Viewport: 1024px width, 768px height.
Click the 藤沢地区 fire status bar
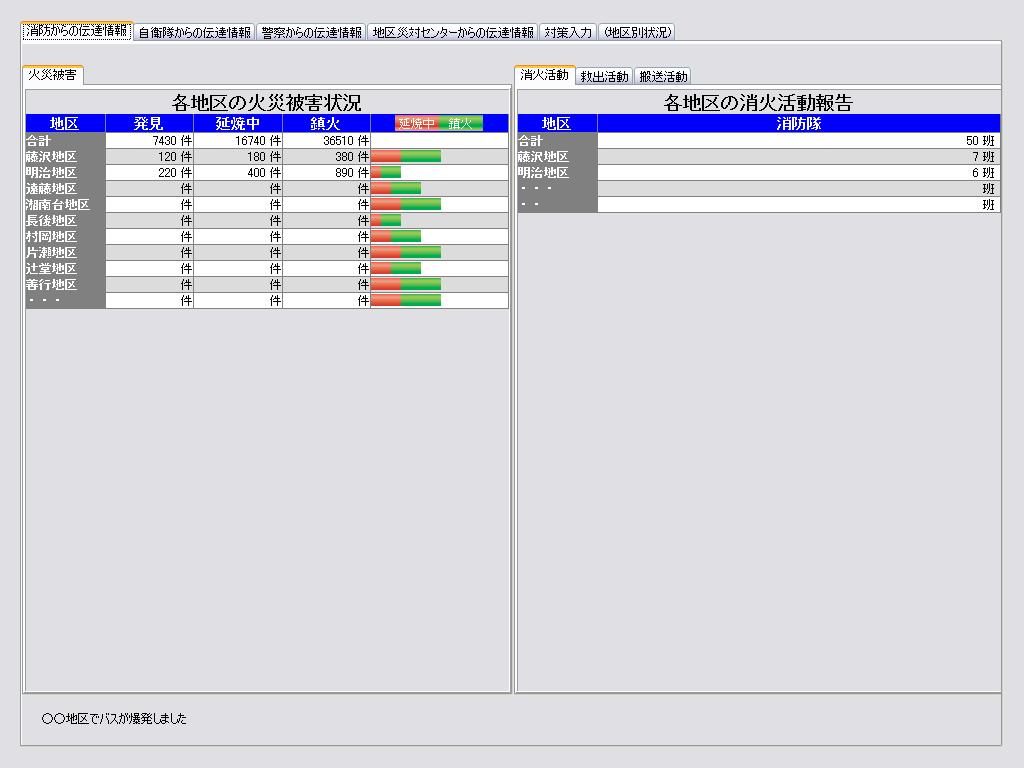tap(406, 157)
